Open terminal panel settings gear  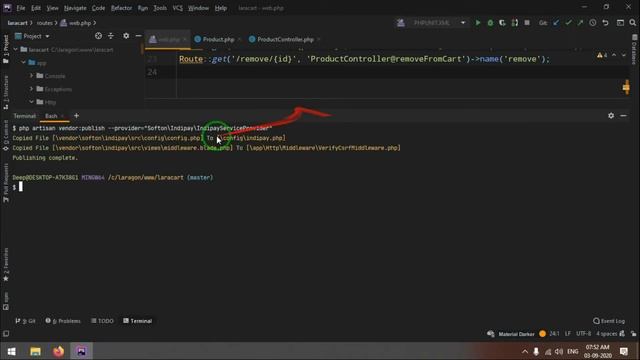pos(611,116)
